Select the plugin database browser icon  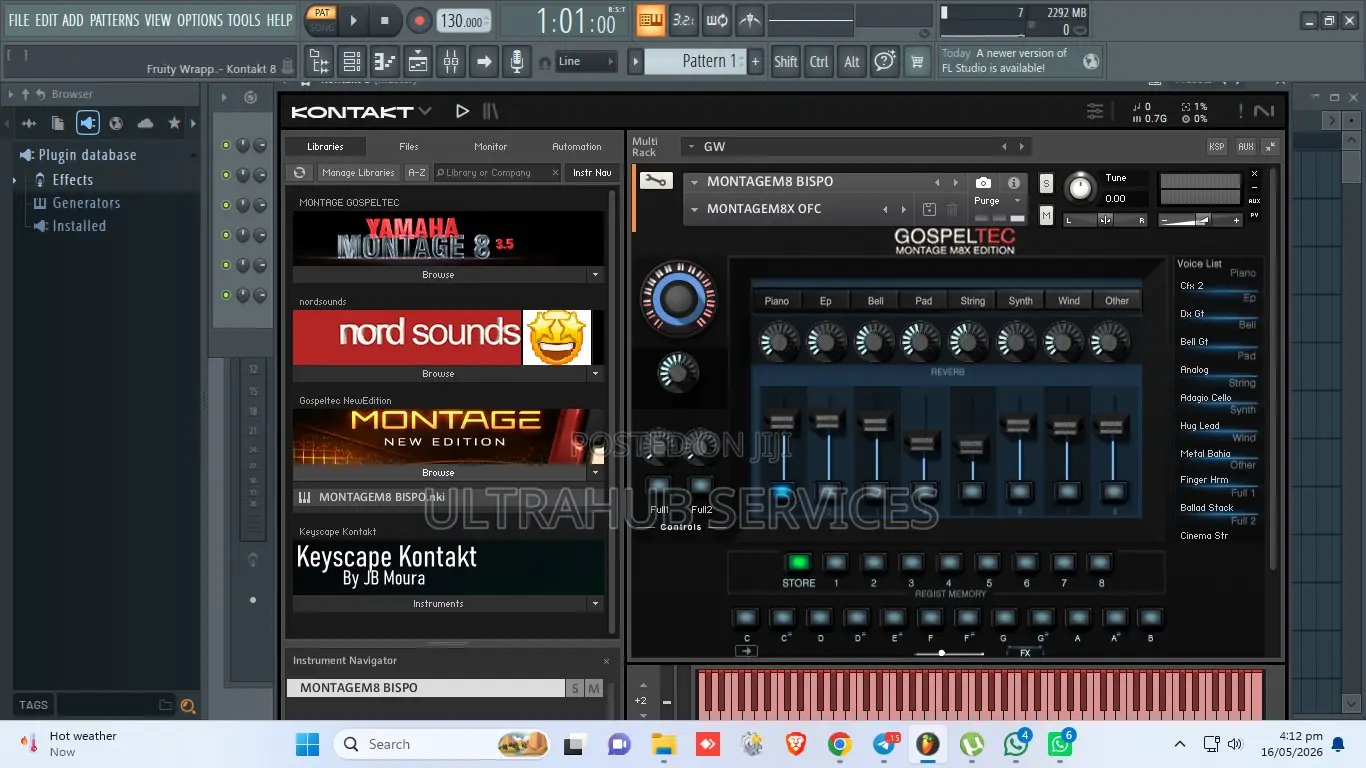(88, 123)
